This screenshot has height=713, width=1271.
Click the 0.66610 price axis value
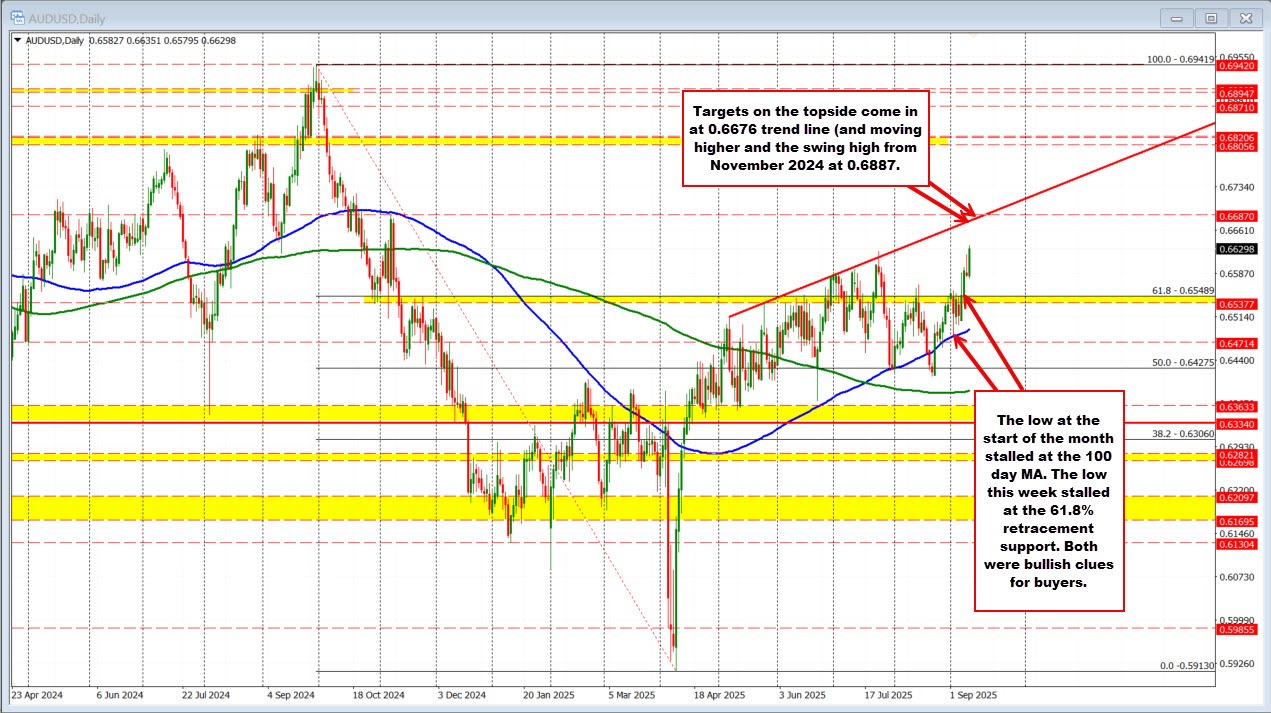coord(1236,230)
